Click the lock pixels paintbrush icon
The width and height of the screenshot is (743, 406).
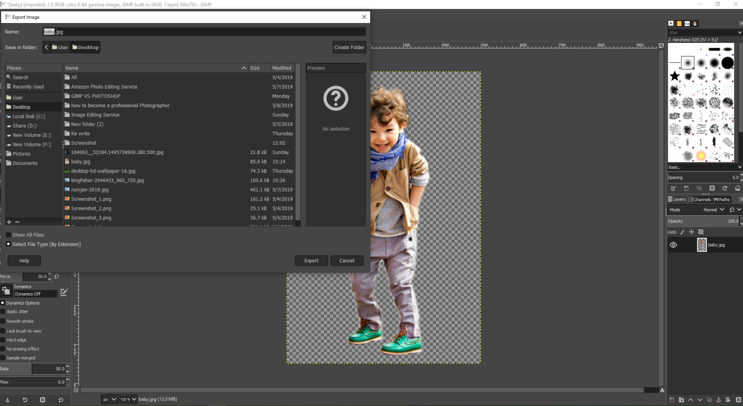683,232
